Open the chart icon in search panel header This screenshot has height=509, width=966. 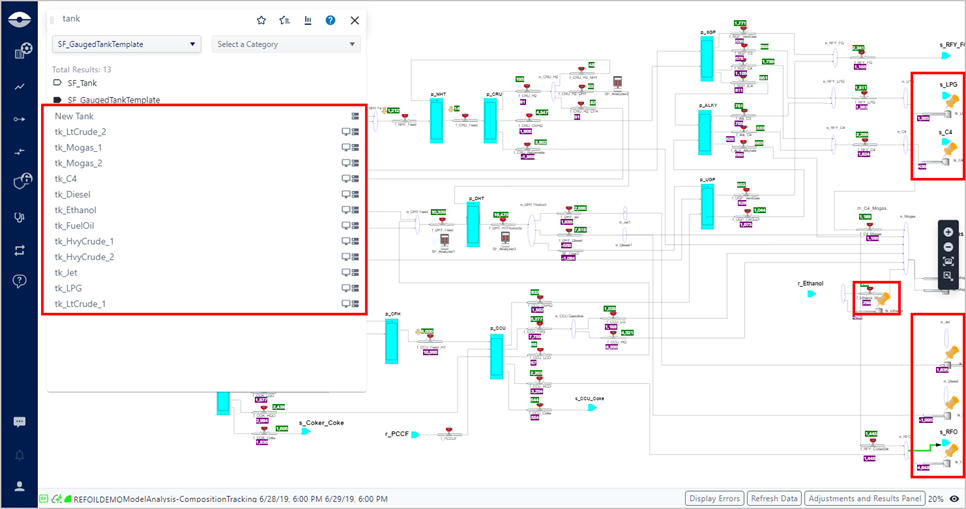click(308, 20)
